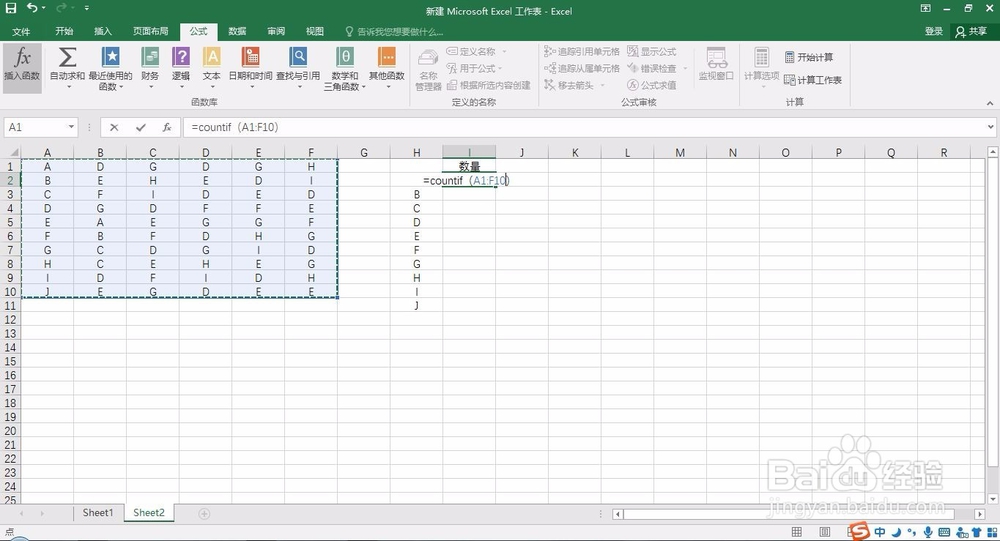This screenshot has width=1000, height=541.
Task: Click Calculate Sheet button (计算工作表)
Action: 812,80
